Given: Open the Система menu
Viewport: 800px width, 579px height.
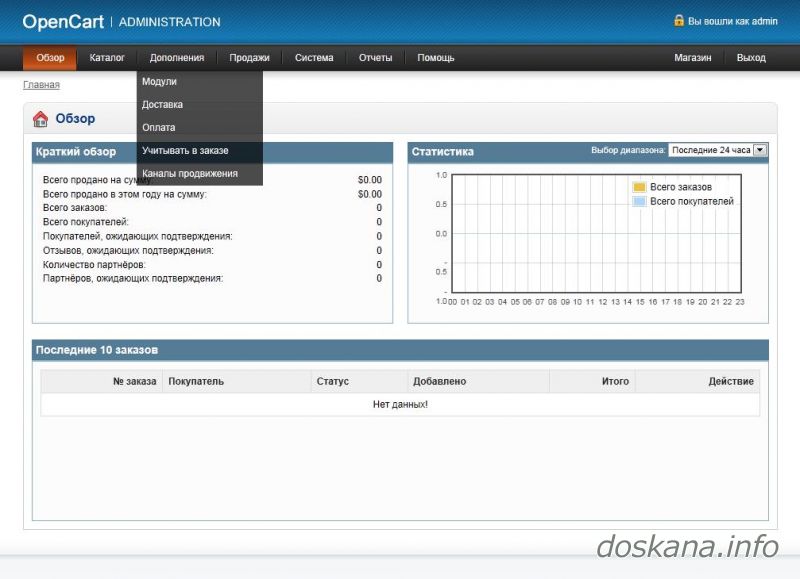Looking at the screenshot, I should [x=314, y=58].
